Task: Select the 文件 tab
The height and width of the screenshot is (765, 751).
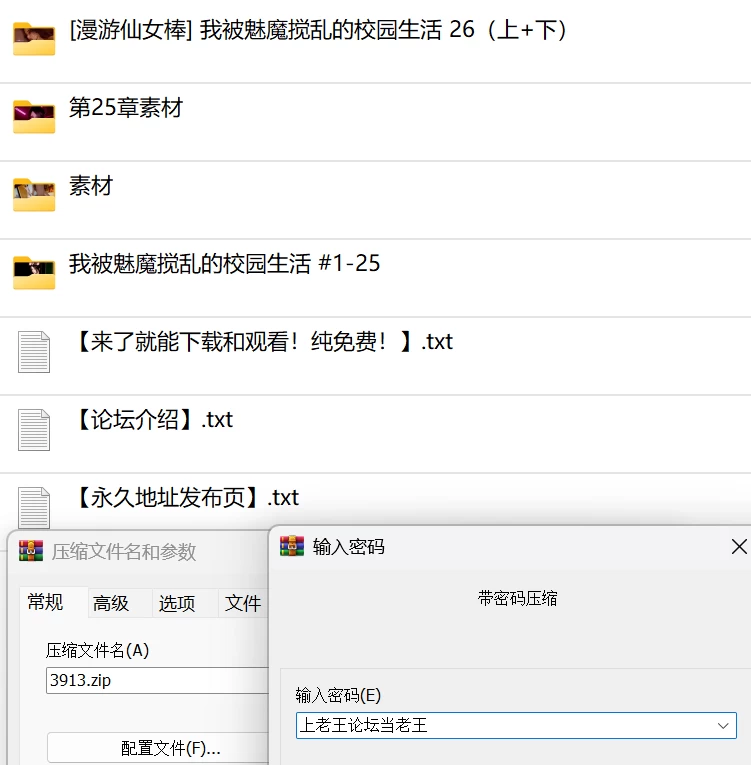Action: coord(243,604)
